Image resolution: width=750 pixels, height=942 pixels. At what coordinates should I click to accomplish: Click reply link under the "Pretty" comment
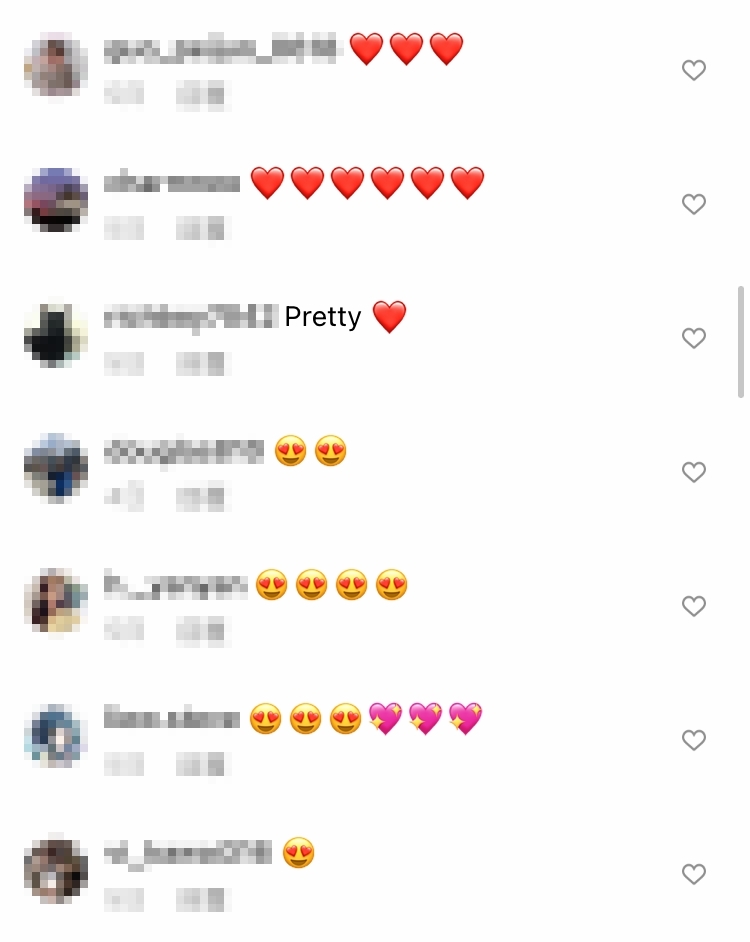coord(201,364)
